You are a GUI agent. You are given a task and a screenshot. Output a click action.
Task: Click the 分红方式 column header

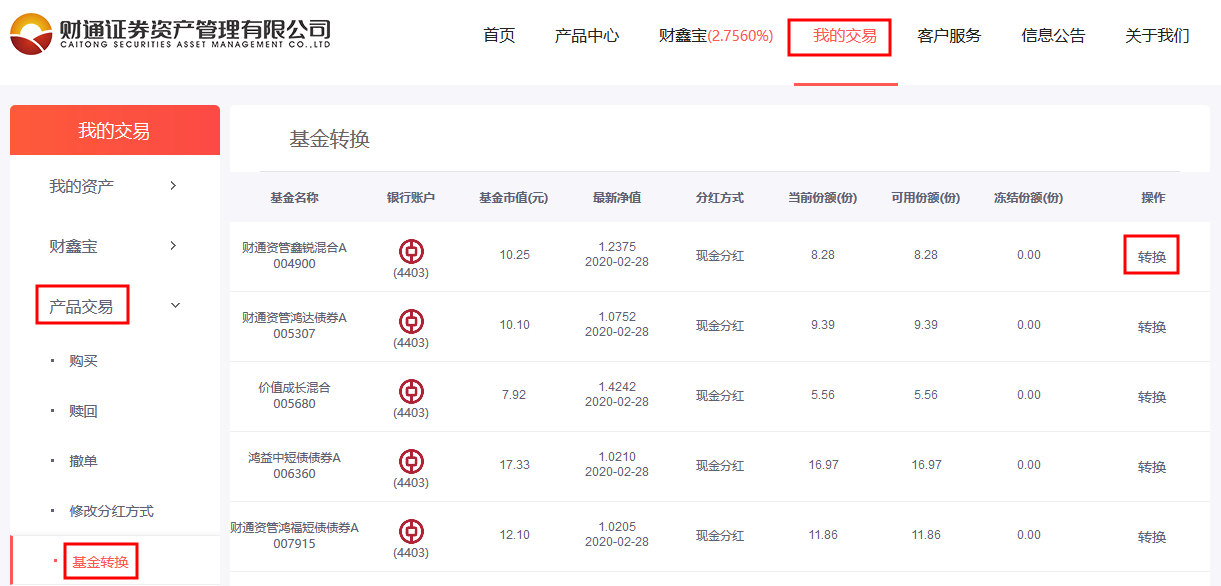(720, 198)
